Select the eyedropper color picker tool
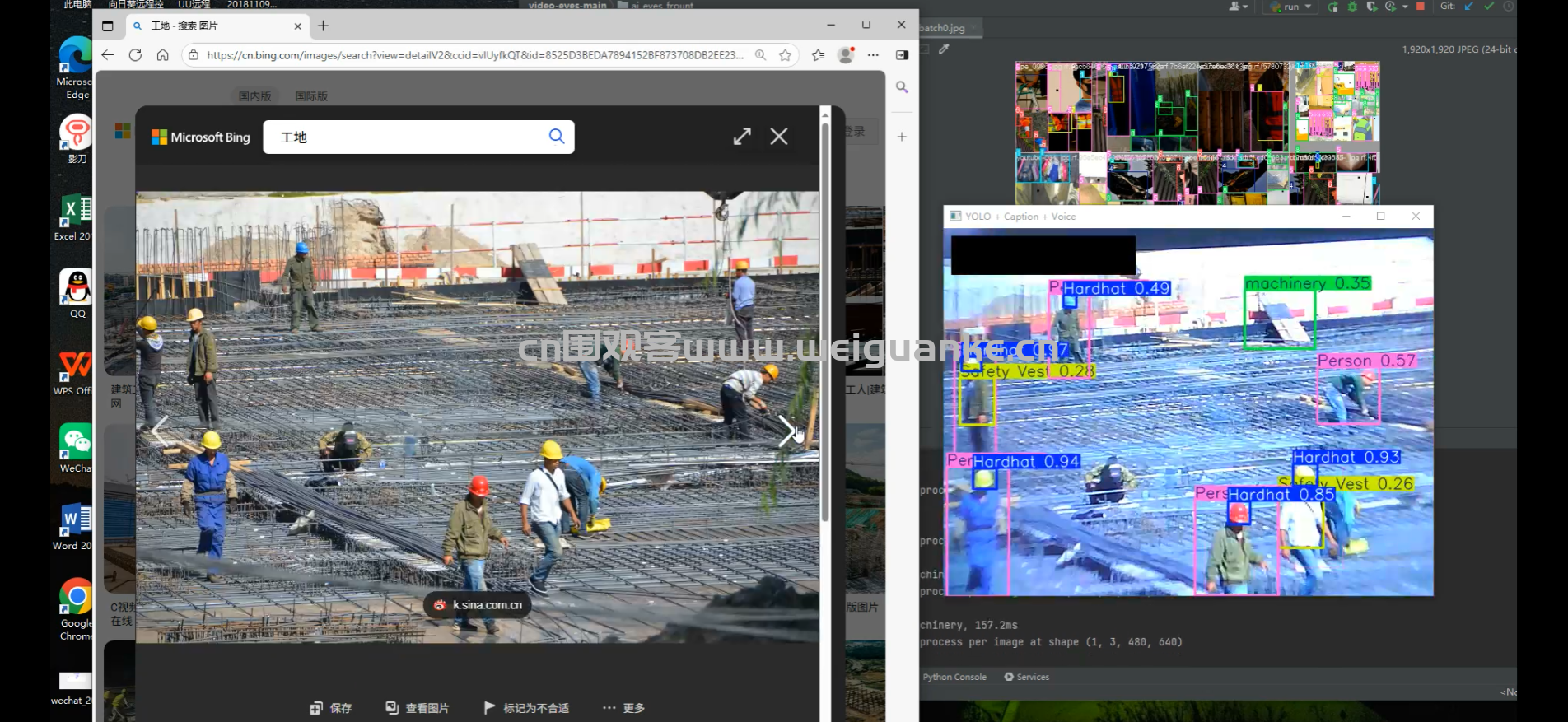This screenshot has width=1568, height=722. tap(945, 49)
